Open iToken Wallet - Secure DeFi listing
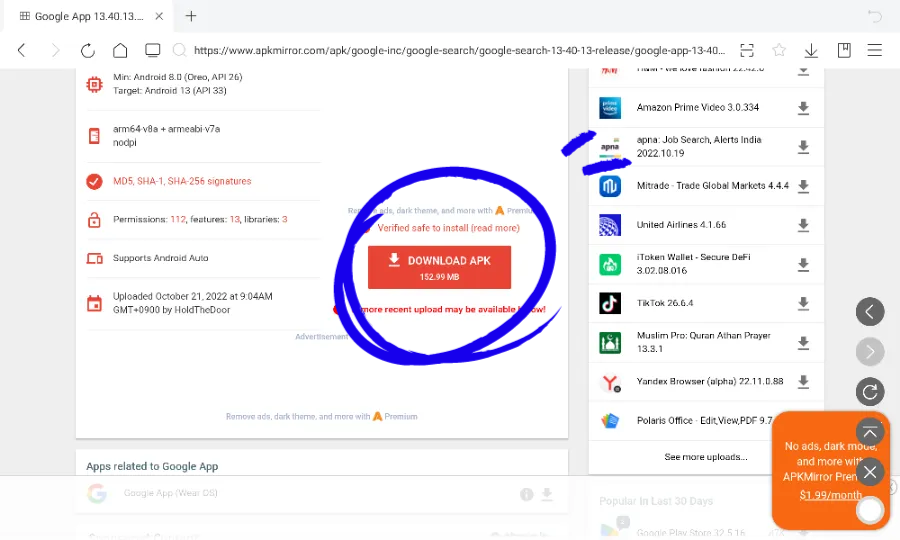900x540 pixels. [693, 264]
